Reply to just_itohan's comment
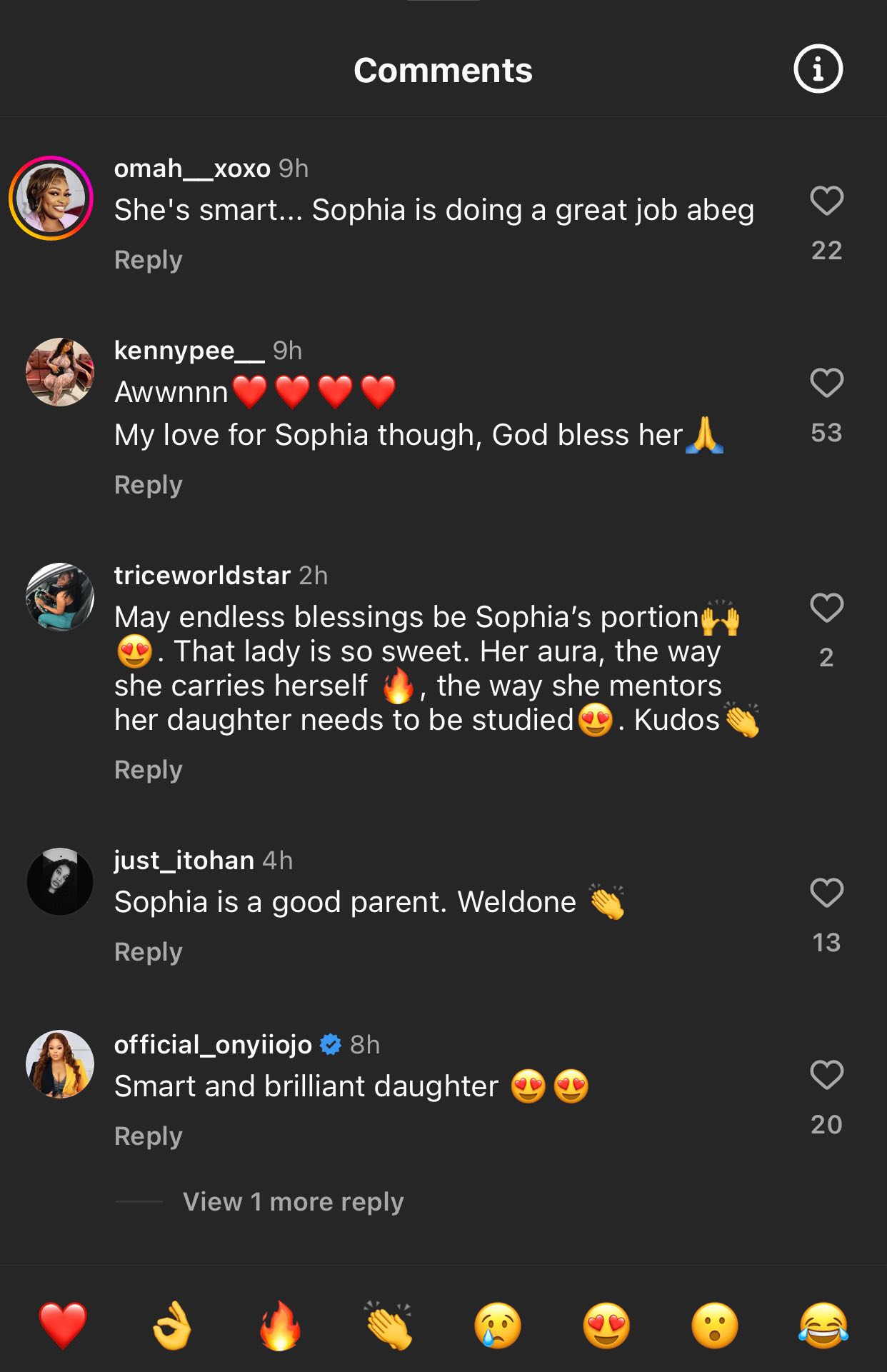The image size is (887, 1372). 149,952
